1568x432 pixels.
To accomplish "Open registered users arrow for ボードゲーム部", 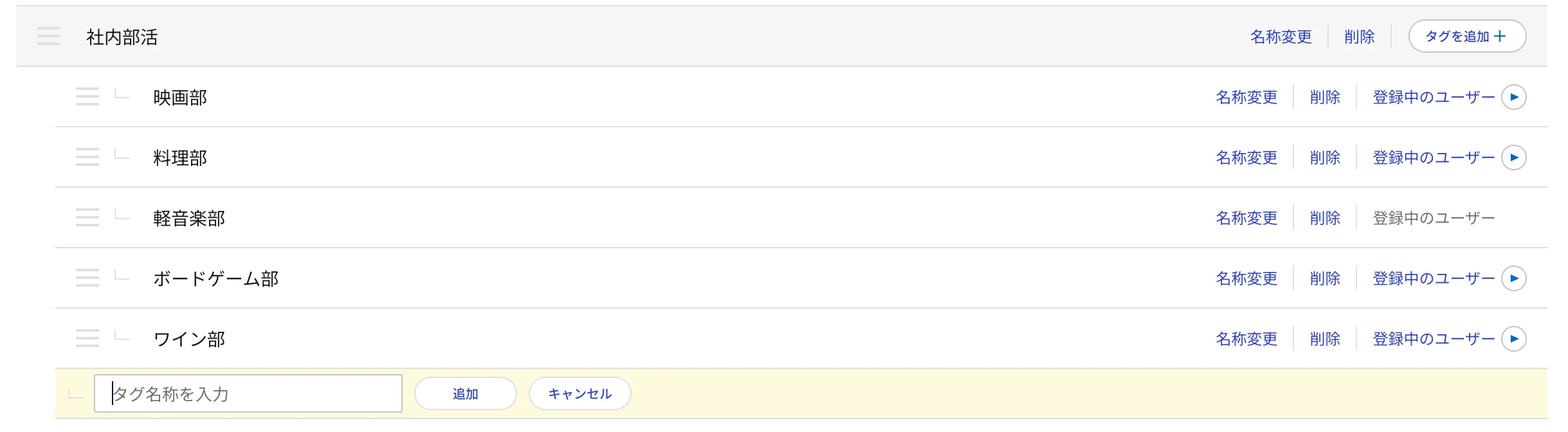I will 1513,278.
